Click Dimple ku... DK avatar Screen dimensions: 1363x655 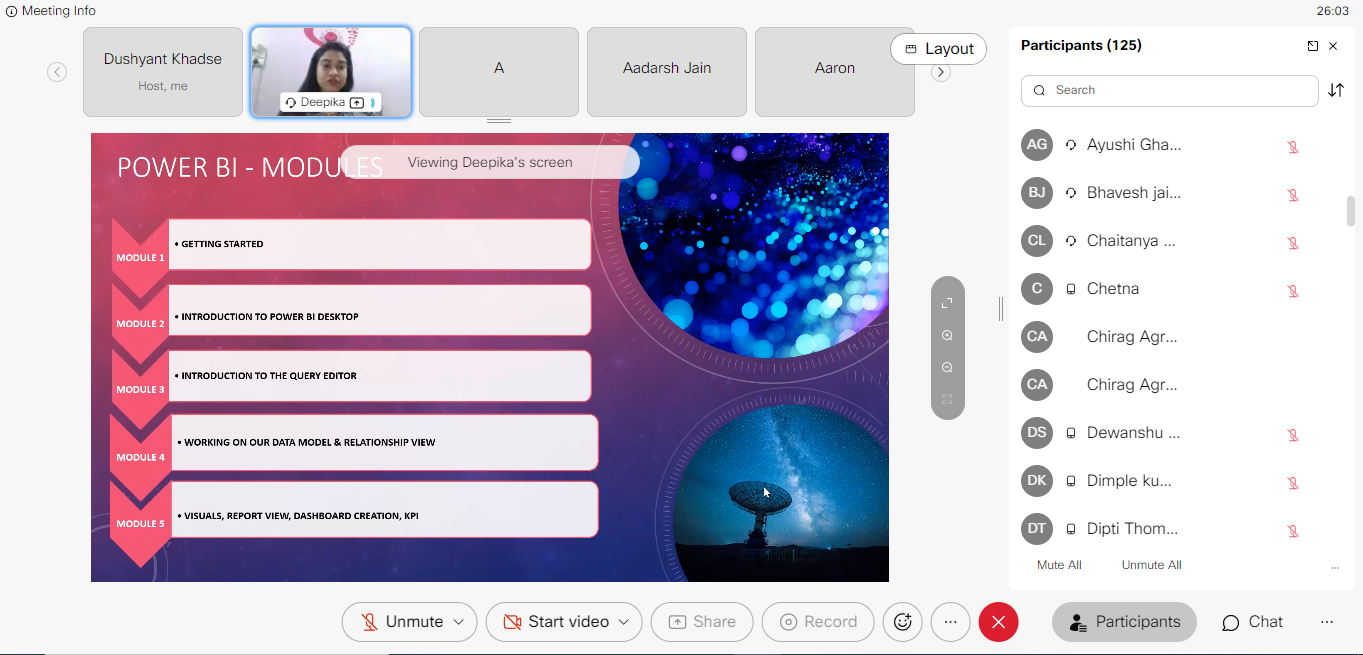pyautogui.click(x=1037, y=481)
